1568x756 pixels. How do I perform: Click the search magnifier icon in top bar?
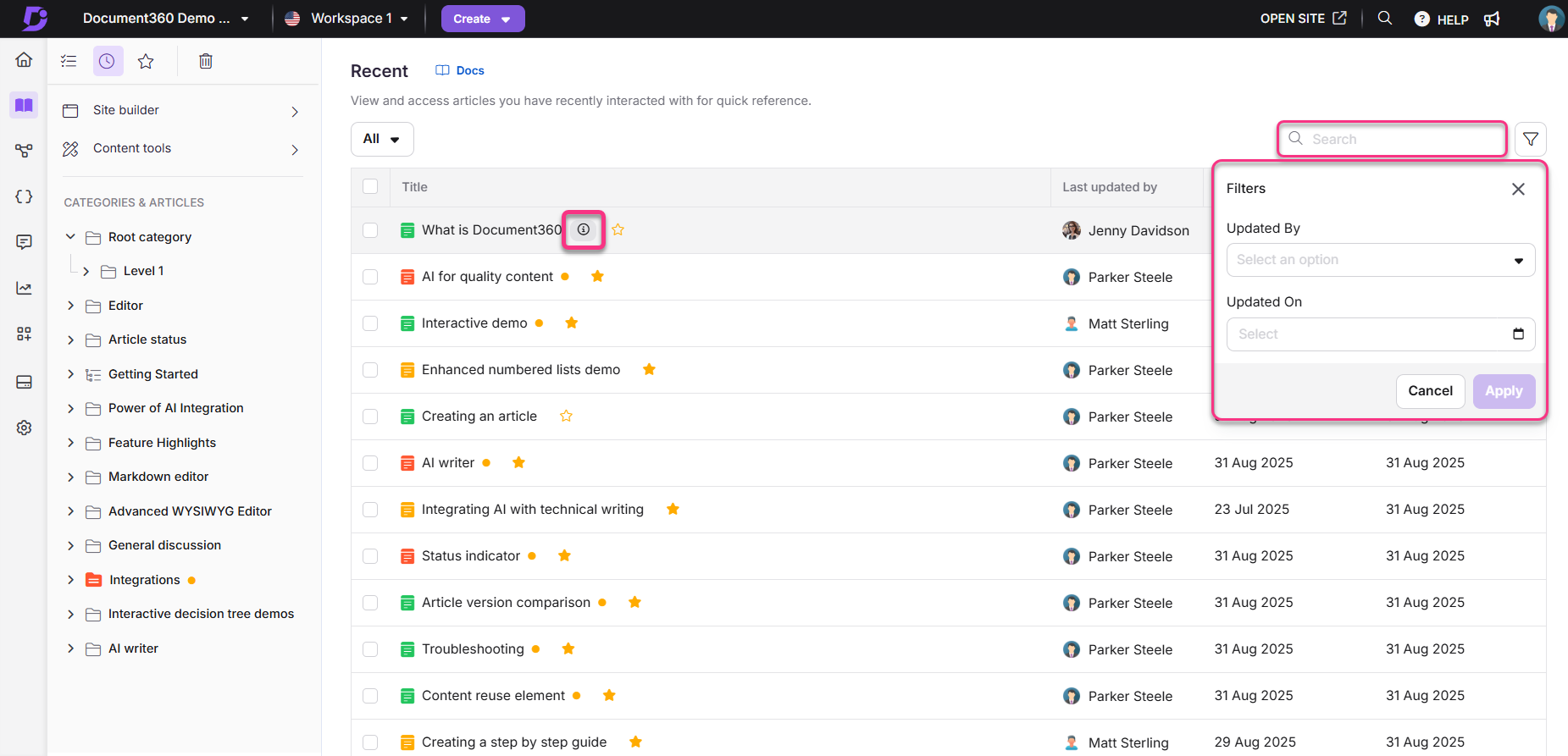[x=1385, y=18]
